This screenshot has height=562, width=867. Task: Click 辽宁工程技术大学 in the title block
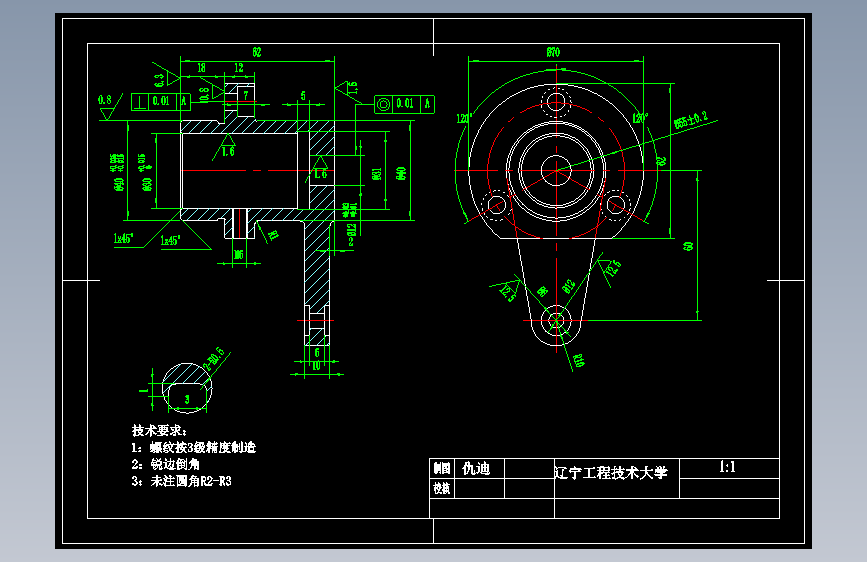click(611, 472)
